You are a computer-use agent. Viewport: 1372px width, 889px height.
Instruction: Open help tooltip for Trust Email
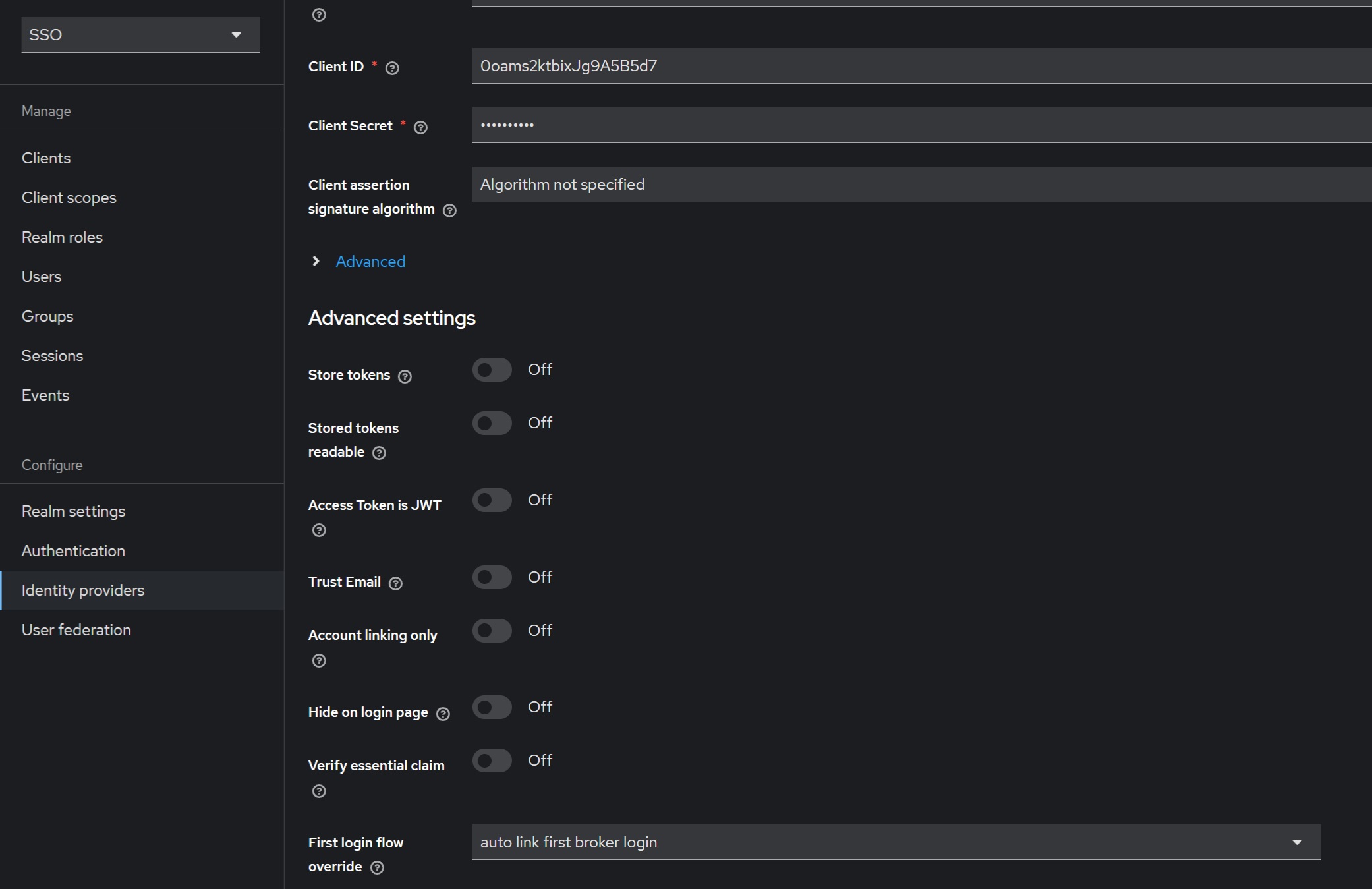point(395,583)
